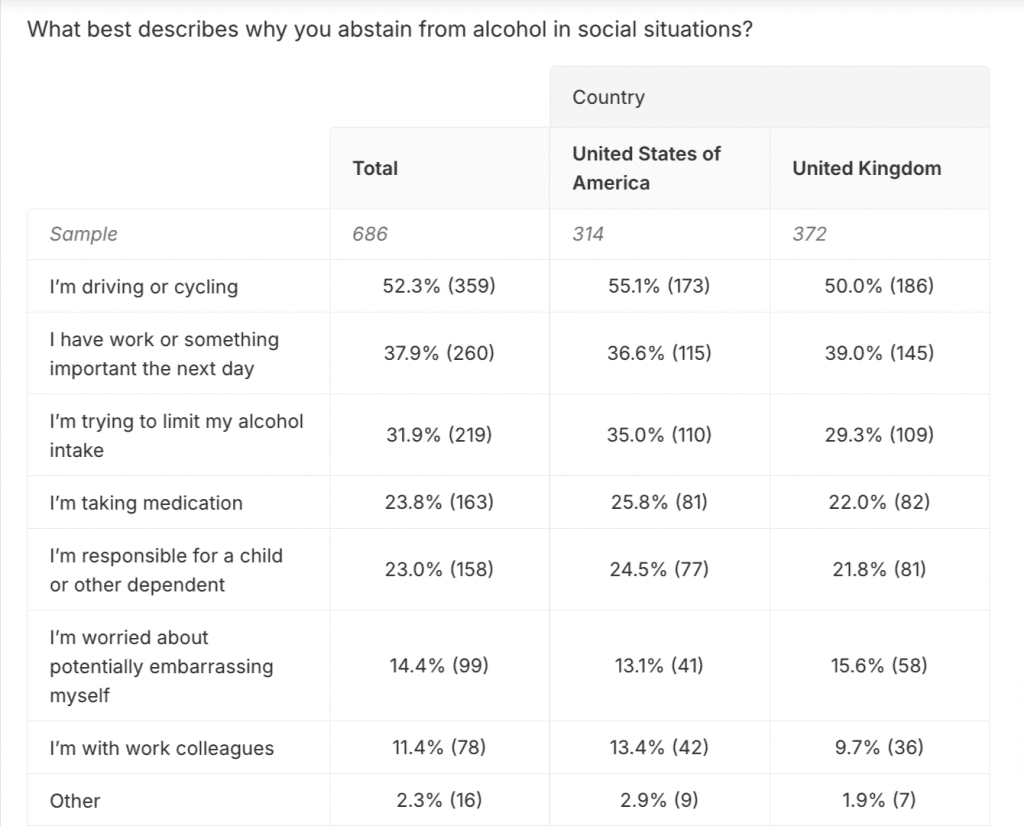Select the "I'm driving or cycling" row
The height and width of the screenshot is (826, 1024).
point(144,287)
